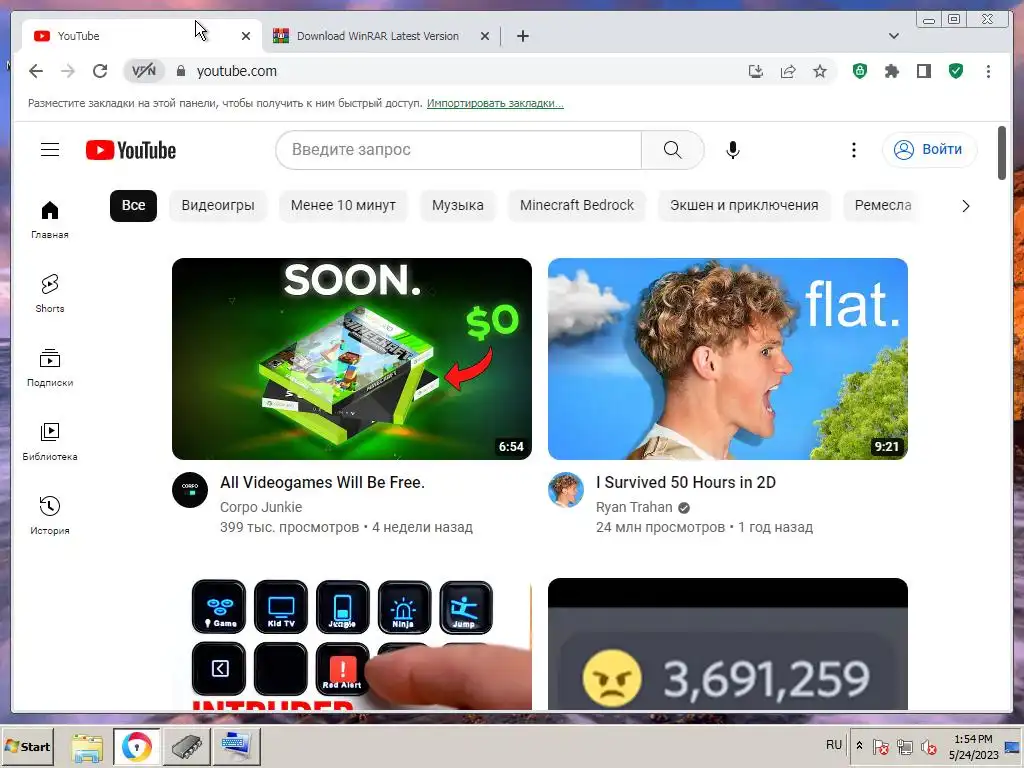Close the Download WinRAR tab
Viewport: 1024px width, 768px height.
click(x=485, y=36)
